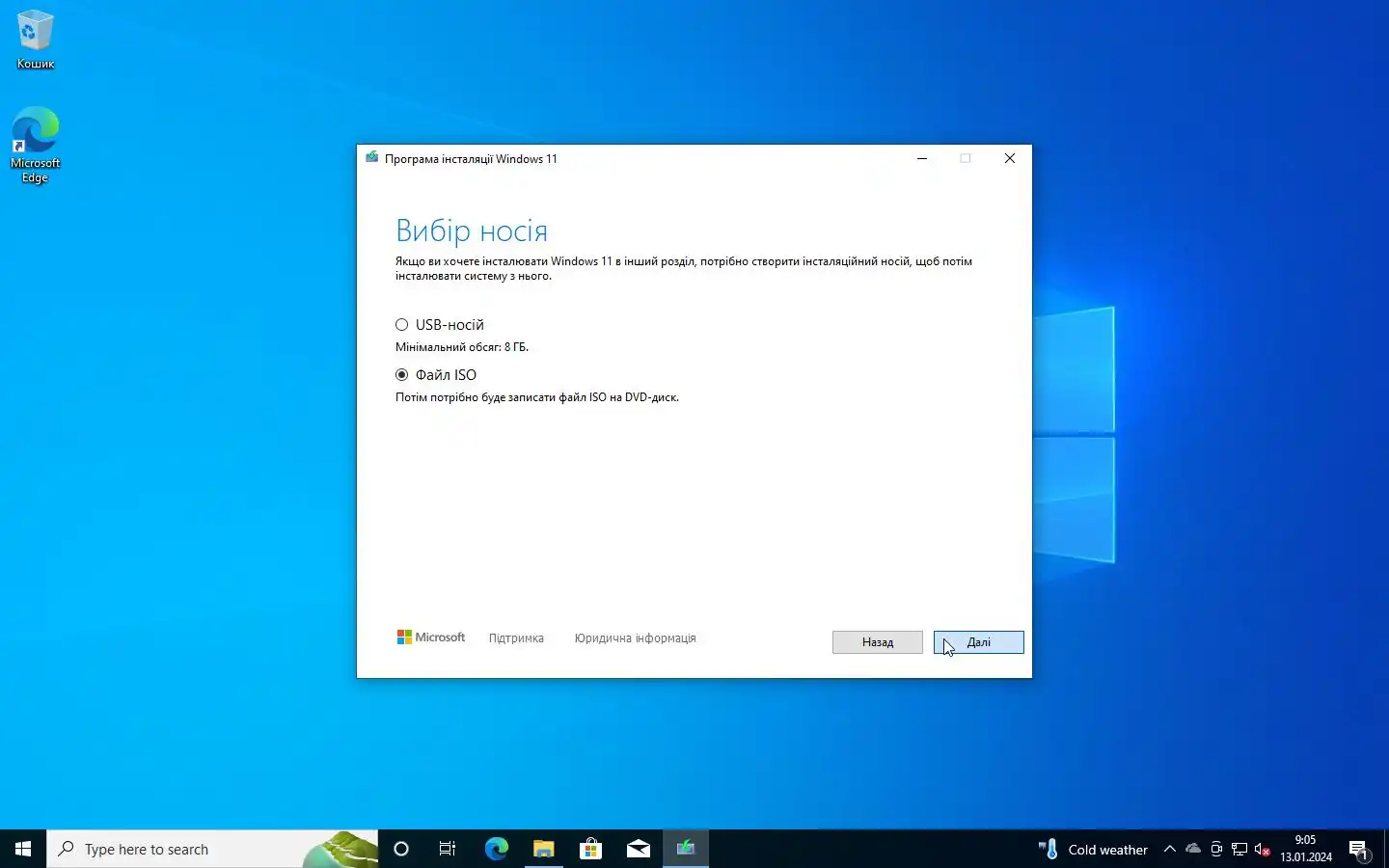Open the Windows Start menu
Image resolution: width=1389 pixels, height=868 pixels.
[23, 849]
